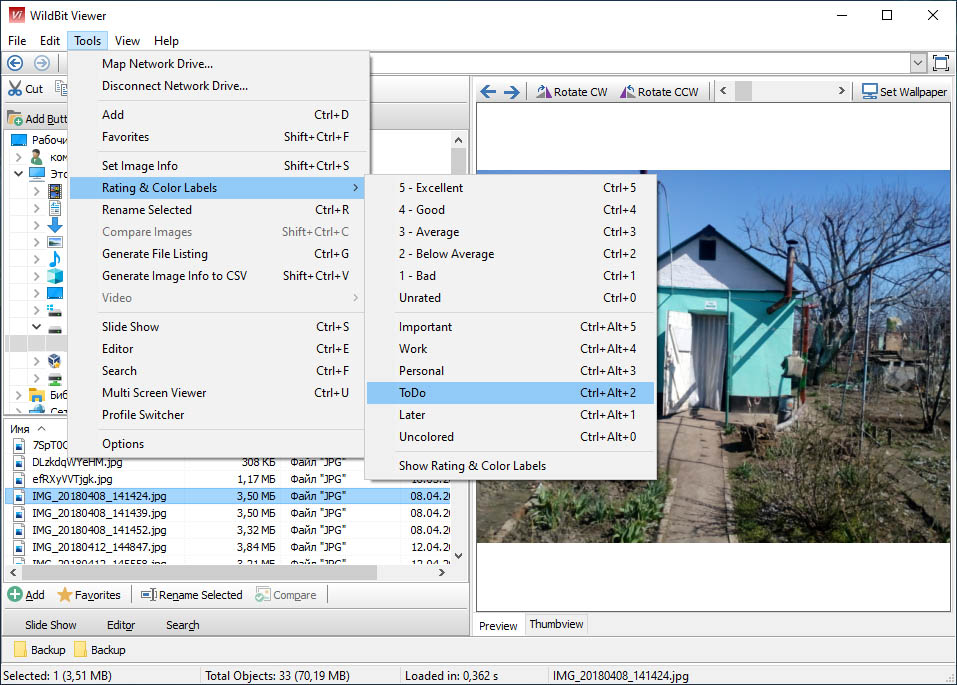
Task: Click the Cut scissors icon
Action: pos(15,89)
